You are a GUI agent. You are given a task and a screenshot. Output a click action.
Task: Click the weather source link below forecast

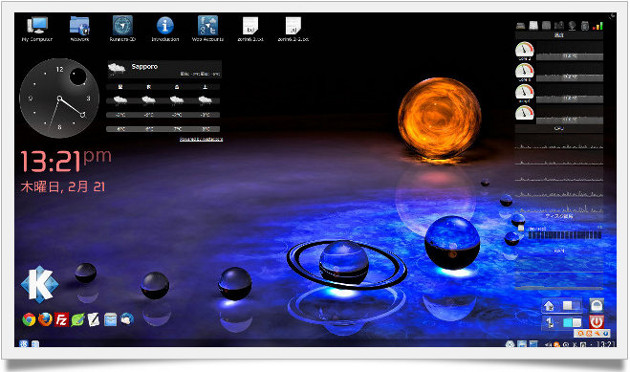201,139
